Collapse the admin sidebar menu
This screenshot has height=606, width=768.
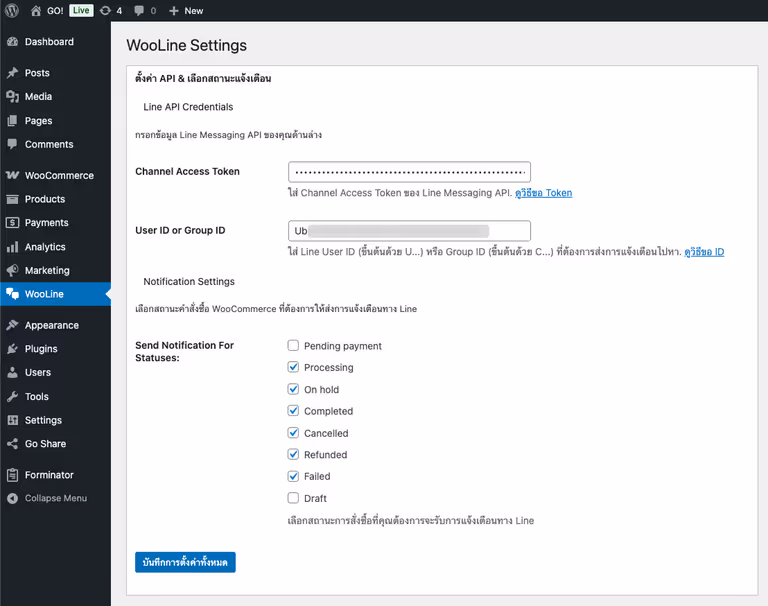coord(55,498)
